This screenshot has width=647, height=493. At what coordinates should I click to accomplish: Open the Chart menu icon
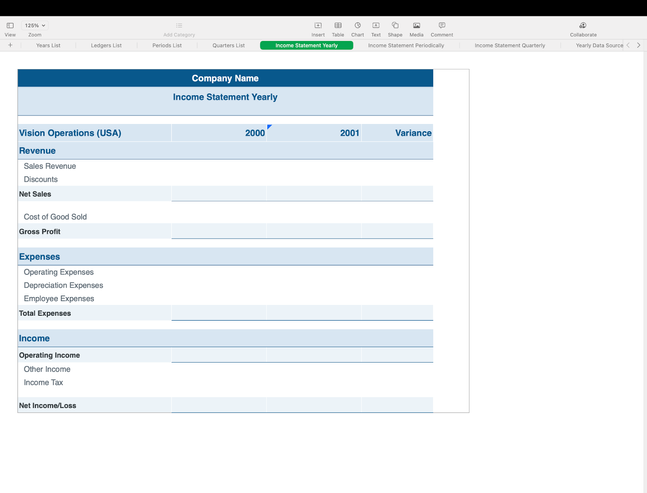point(357,25)
